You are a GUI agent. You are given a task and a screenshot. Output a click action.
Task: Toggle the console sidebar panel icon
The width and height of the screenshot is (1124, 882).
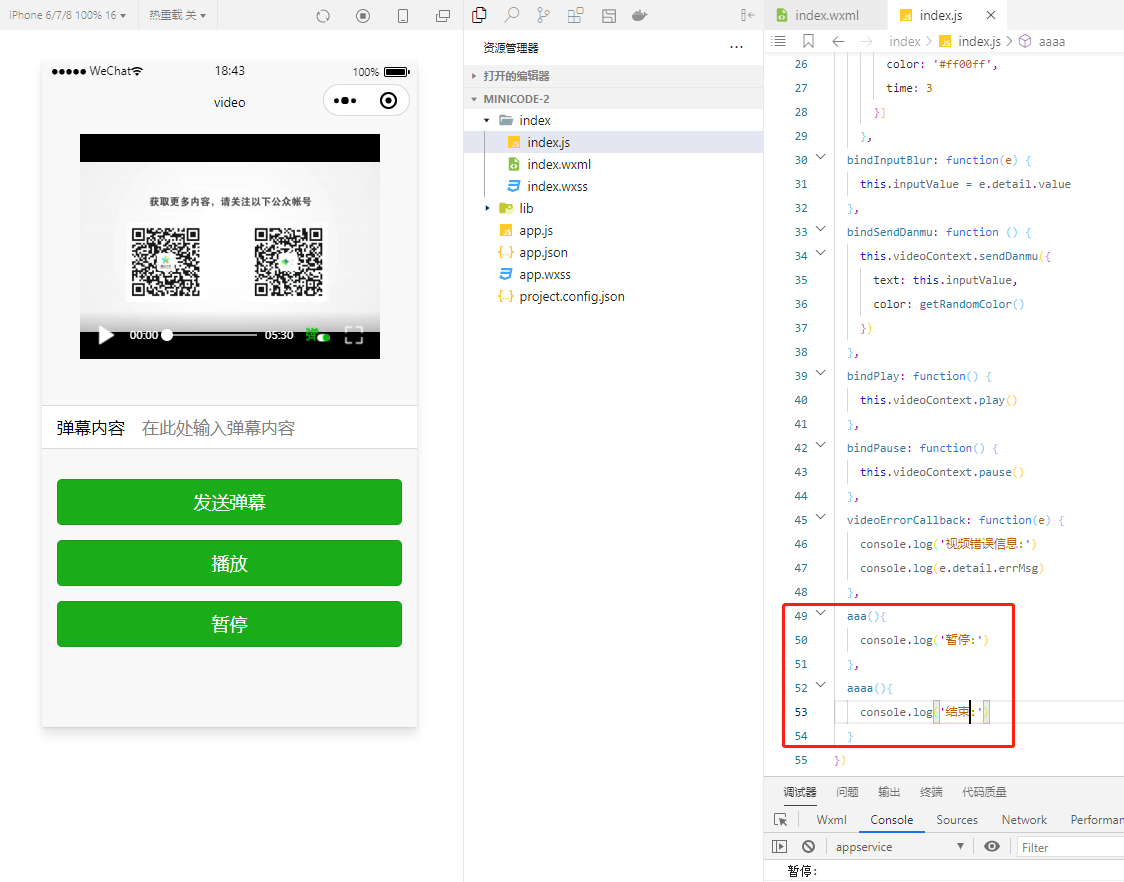[x=779, y=846]
